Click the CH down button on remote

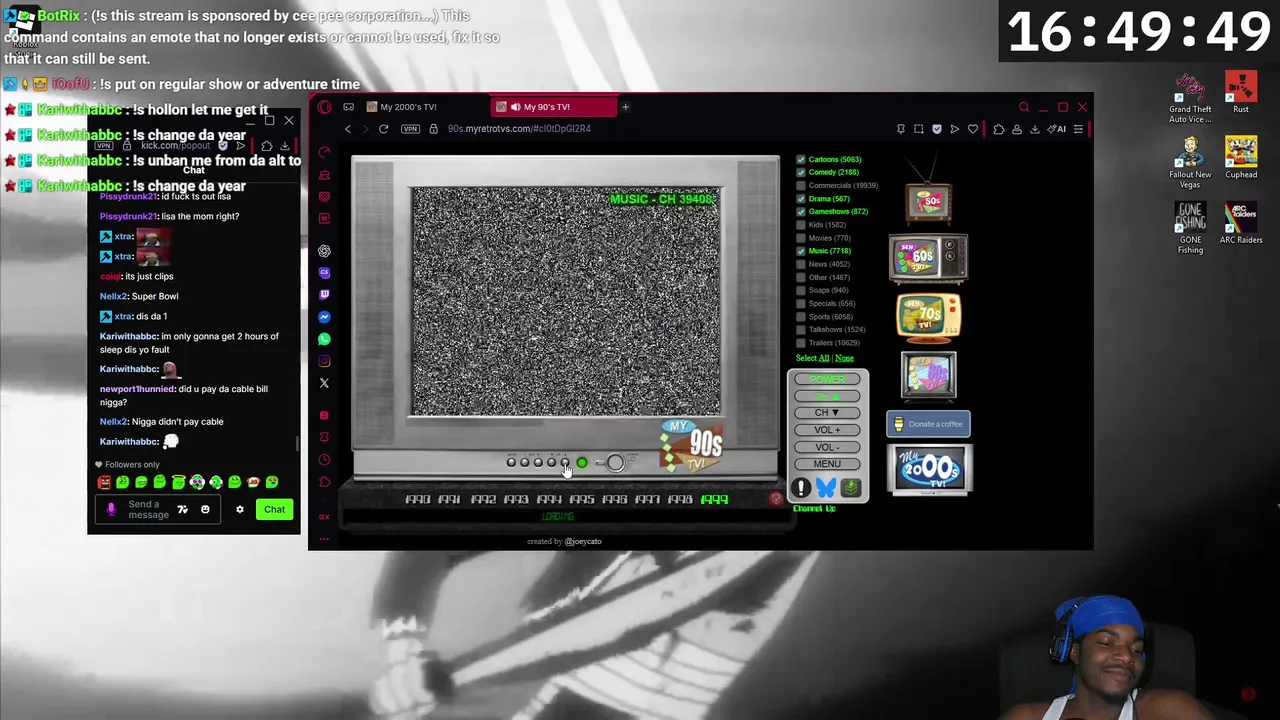[x=827, y=413]
